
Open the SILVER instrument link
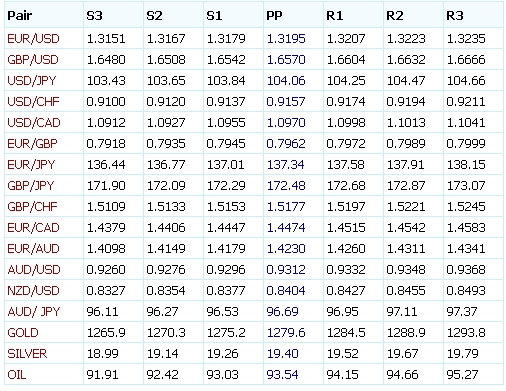pos(27,354)
